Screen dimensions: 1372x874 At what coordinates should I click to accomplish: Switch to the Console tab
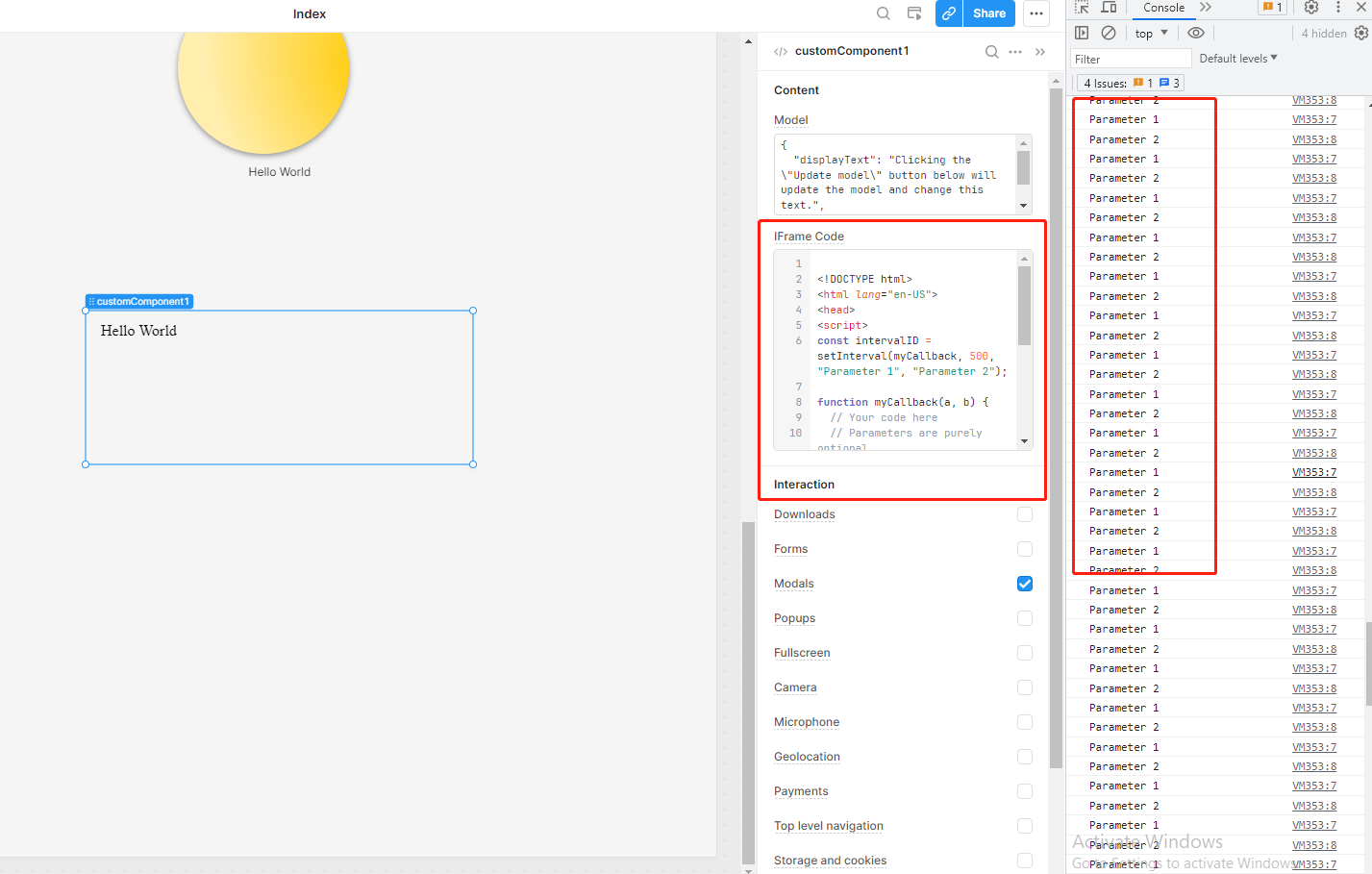coord(1163,8)
